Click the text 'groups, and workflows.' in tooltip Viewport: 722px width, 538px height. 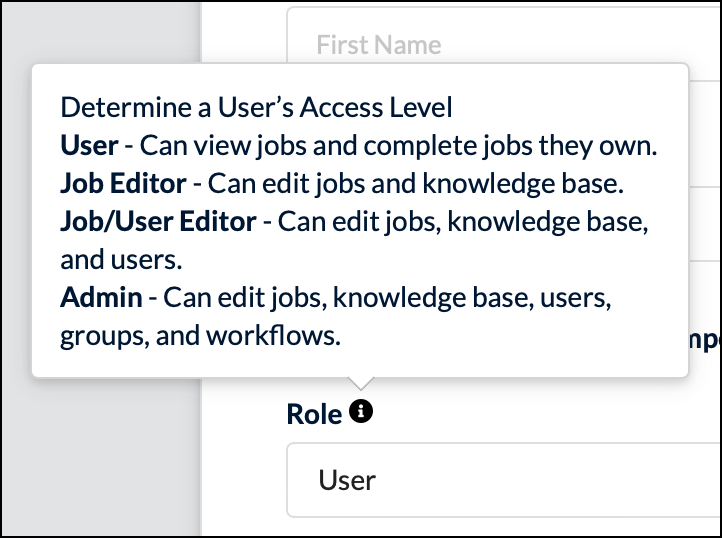point(201,336)
